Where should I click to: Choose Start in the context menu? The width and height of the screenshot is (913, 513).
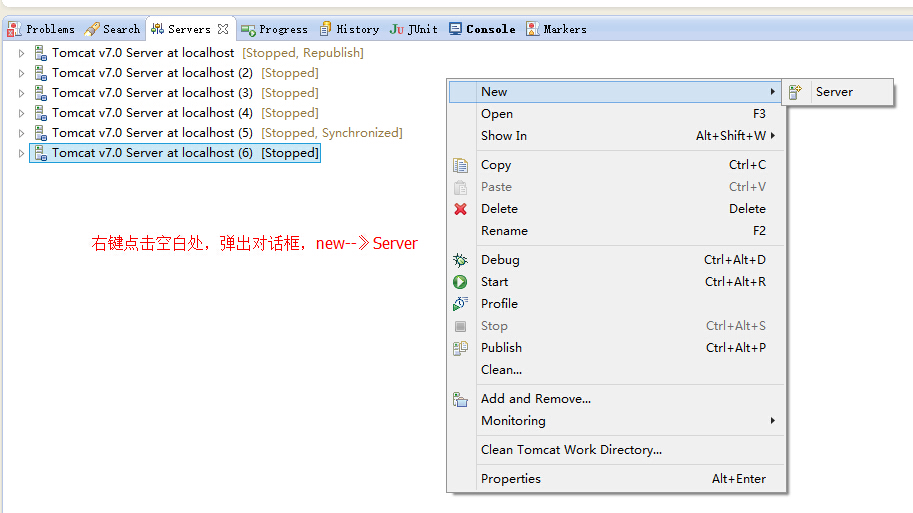(617, 282)
